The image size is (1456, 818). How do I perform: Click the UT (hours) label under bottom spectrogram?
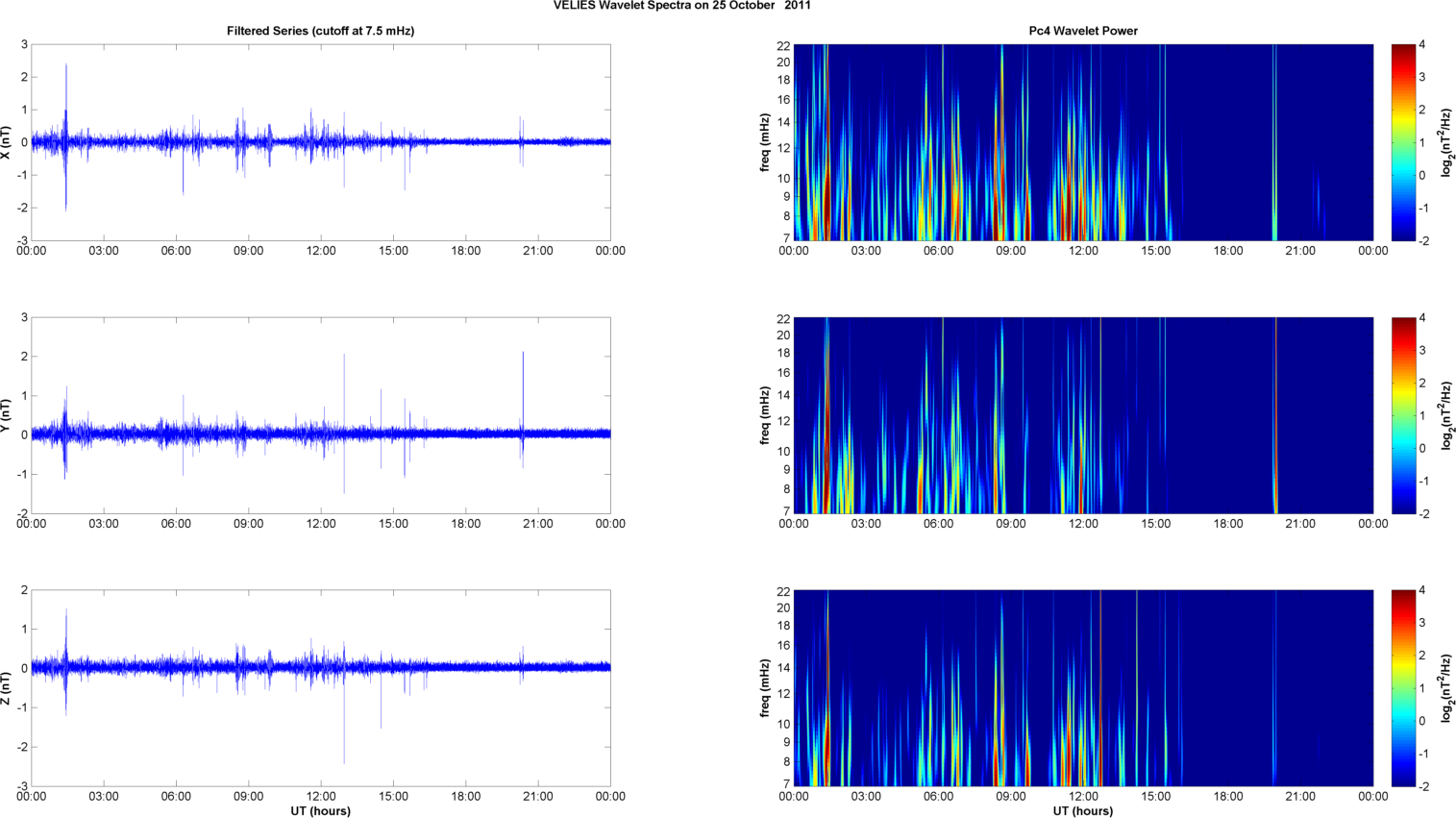pos(1083,810)
